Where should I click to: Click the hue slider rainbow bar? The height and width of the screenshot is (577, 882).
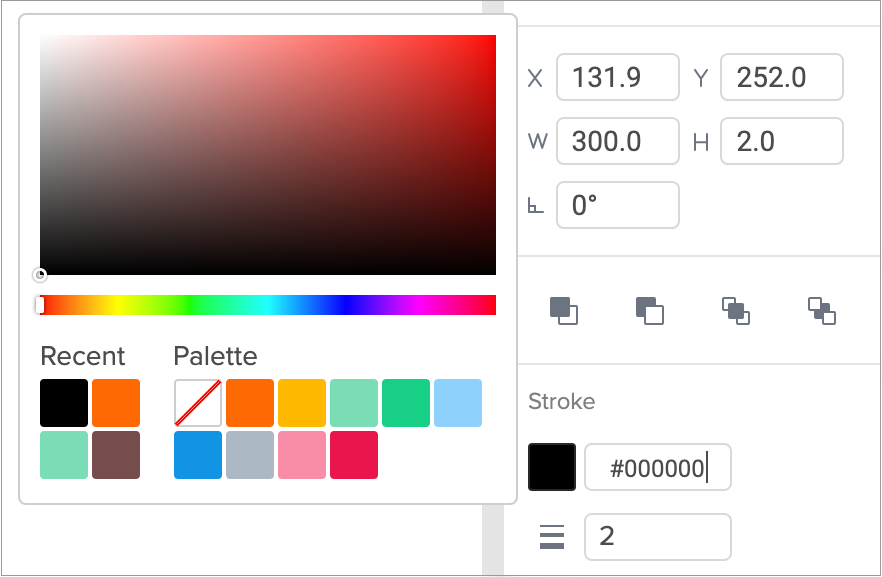tap(268, 305)
